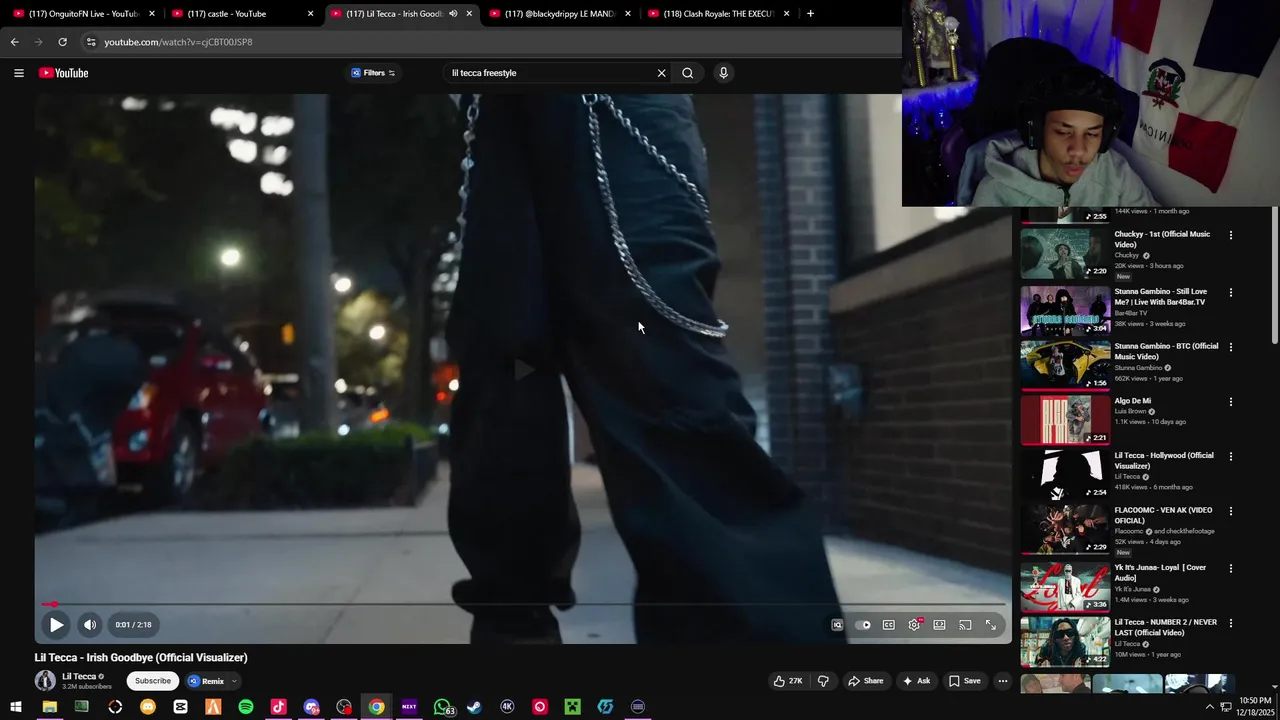Share the Irish Goodbye video
The height and width of the screenshot is (720, 1280).
[866, 681]
